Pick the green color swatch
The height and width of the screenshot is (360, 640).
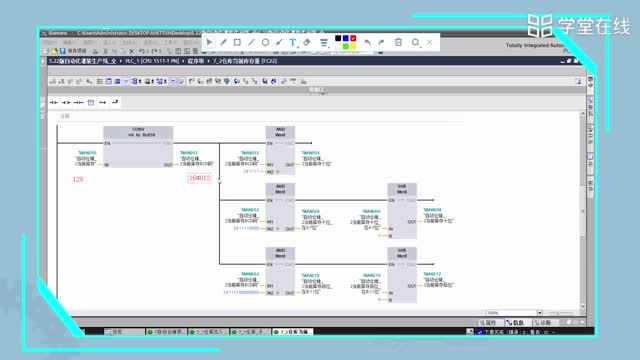coord(346,46)
